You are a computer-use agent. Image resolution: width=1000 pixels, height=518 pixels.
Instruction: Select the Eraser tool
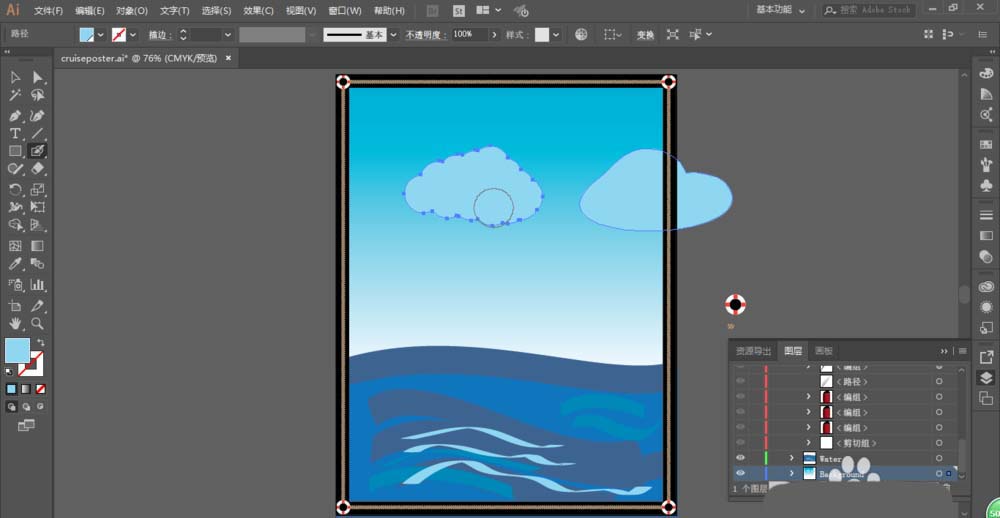(38, 168)
